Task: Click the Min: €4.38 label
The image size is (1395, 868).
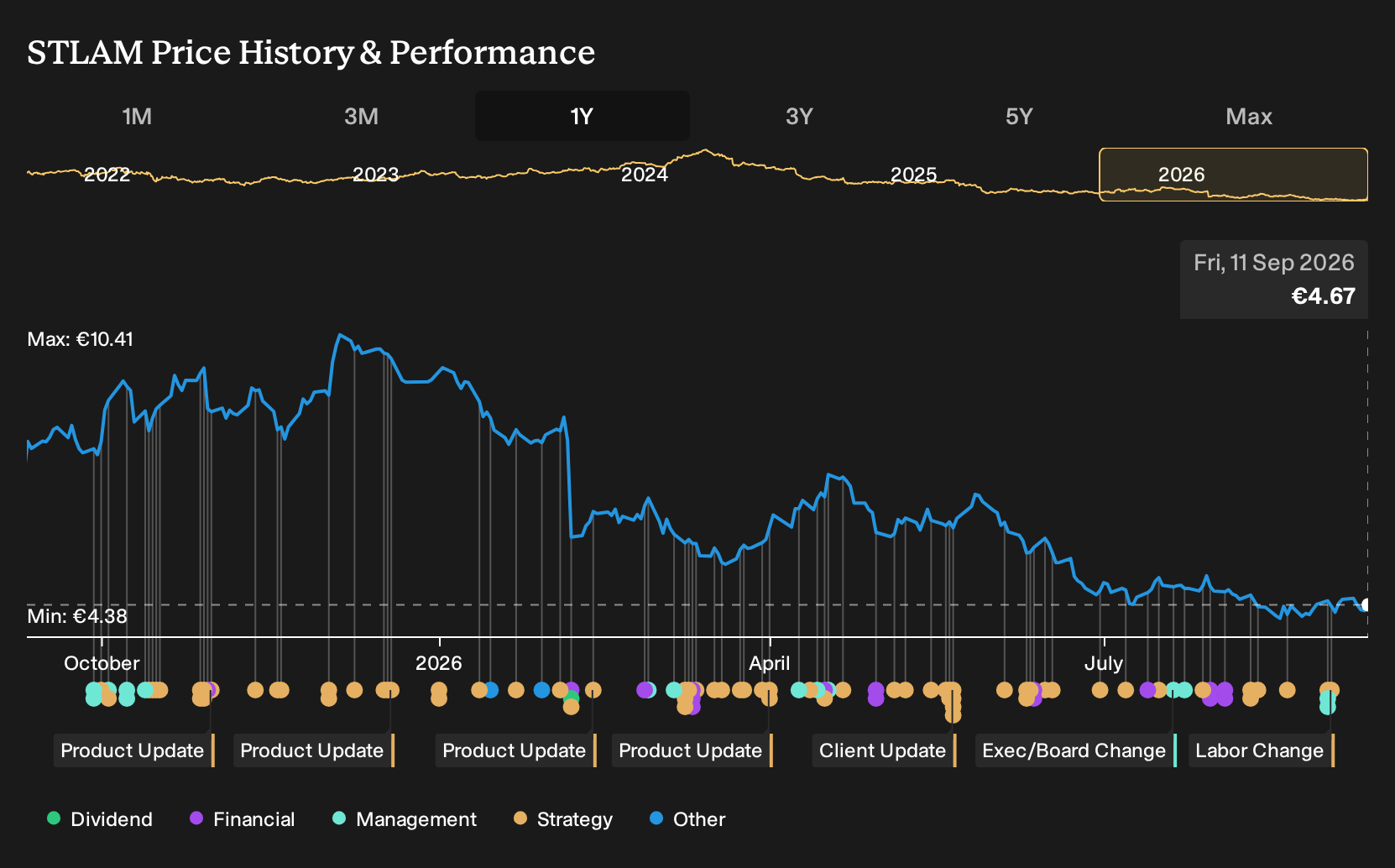Action: coord(77,616)
